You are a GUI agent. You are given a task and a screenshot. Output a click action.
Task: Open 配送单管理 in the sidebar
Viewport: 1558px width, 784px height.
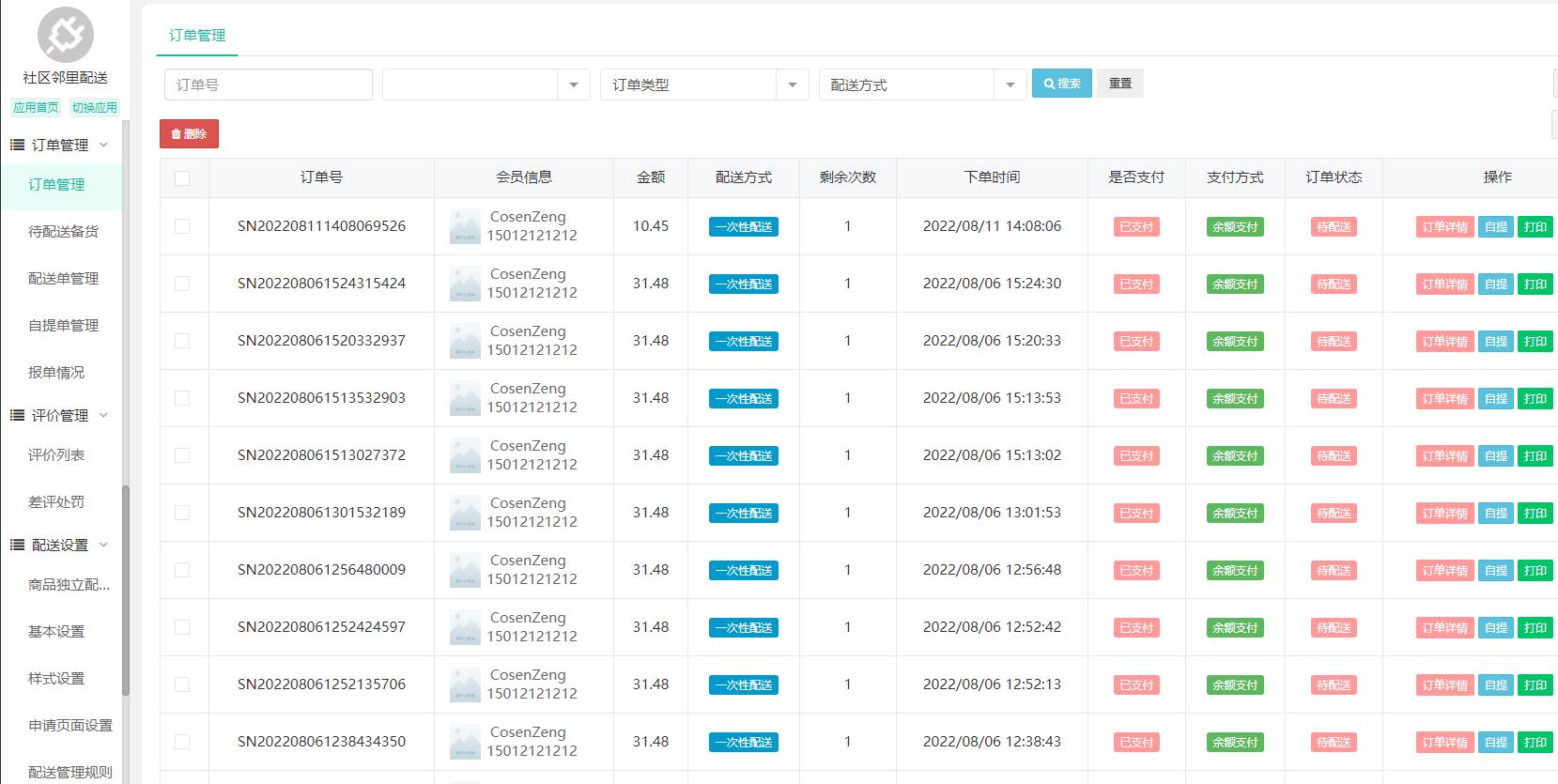pyautogui.click(x=63, y=279)
